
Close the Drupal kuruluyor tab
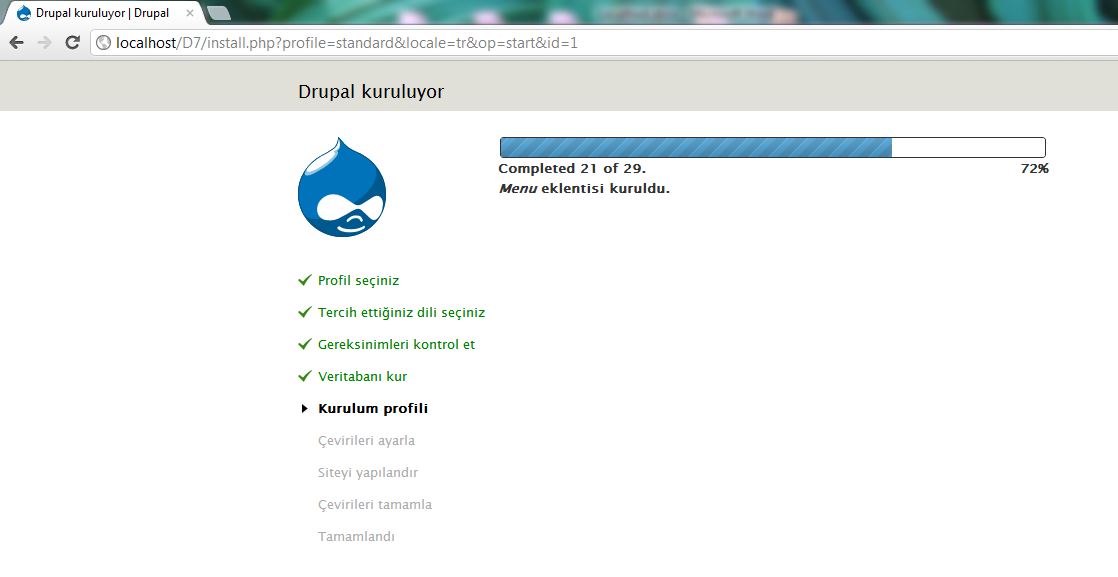point(190,13)
